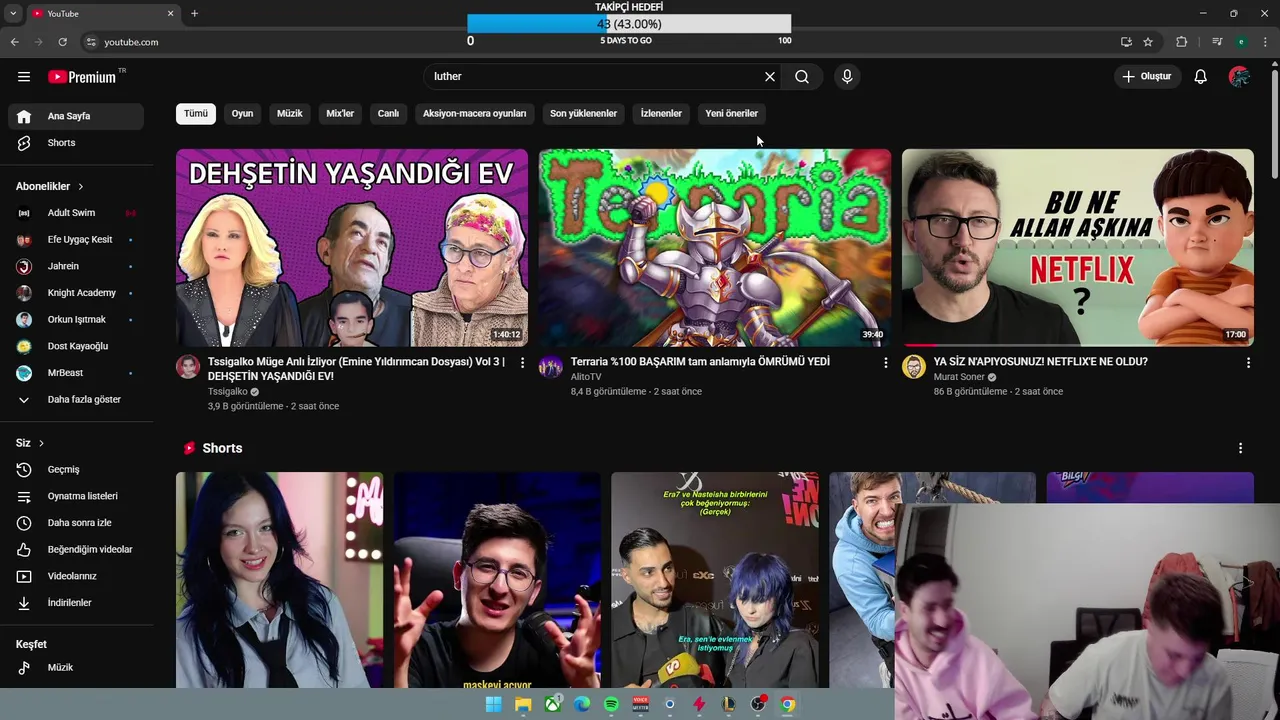Click the Oluştur create button

(1146, 77)
